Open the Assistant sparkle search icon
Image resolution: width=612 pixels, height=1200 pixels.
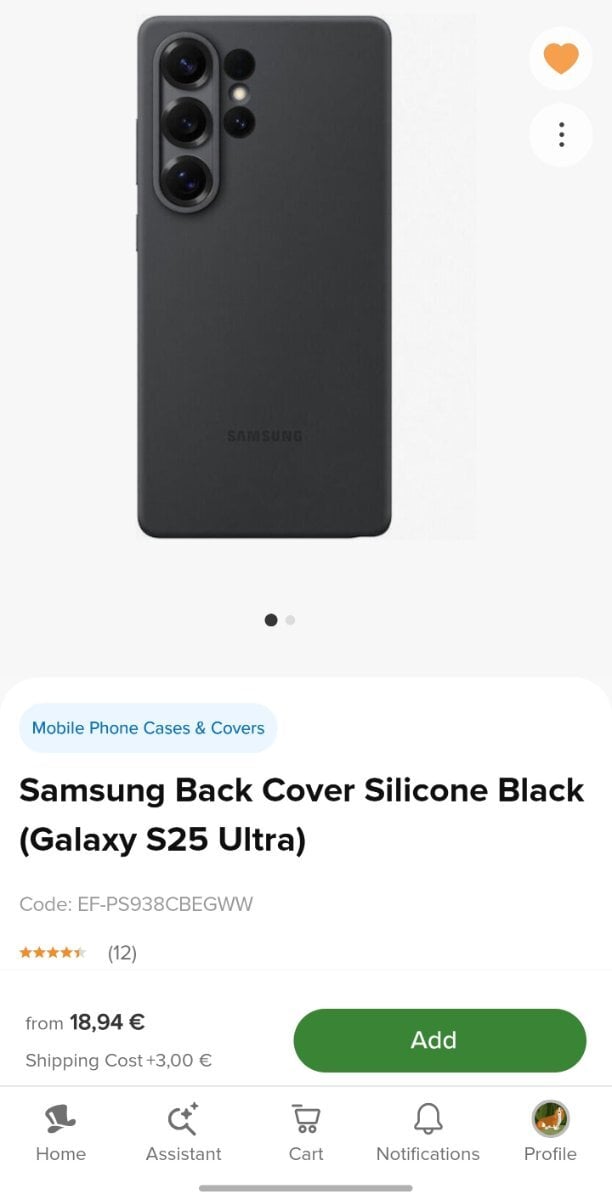coord(183,1117)
